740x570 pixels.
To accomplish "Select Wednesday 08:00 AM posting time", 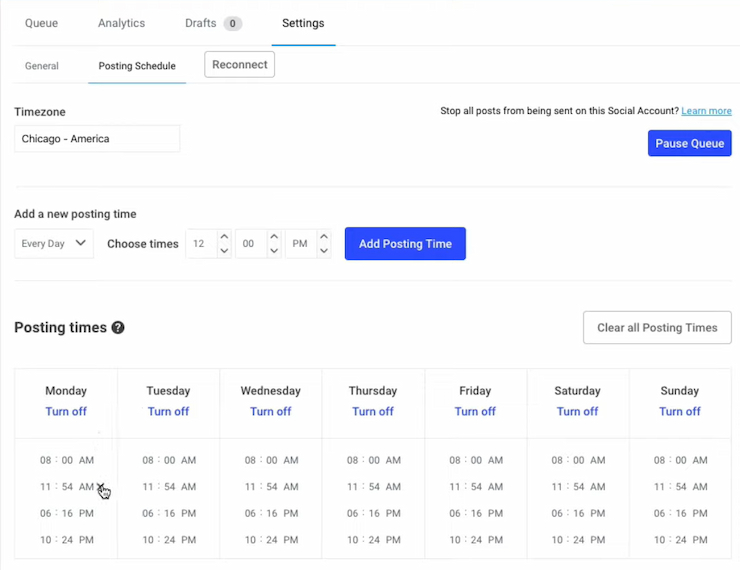I will tap(271, 460).
